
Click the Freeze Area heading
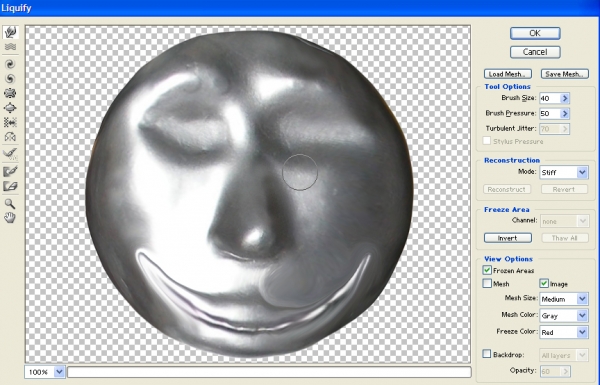point(507,209)
